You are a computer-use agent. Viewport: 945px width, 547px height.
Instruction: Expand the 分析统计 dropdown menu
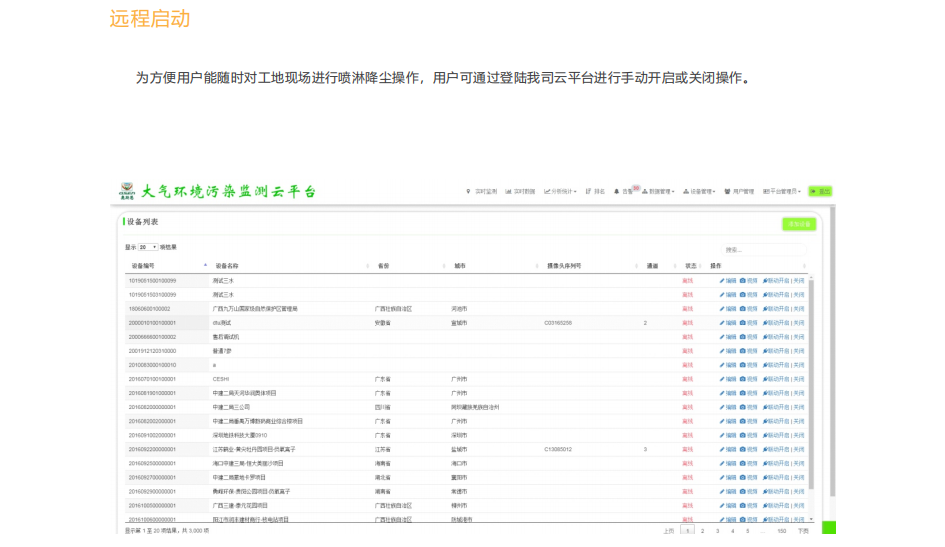561,191
